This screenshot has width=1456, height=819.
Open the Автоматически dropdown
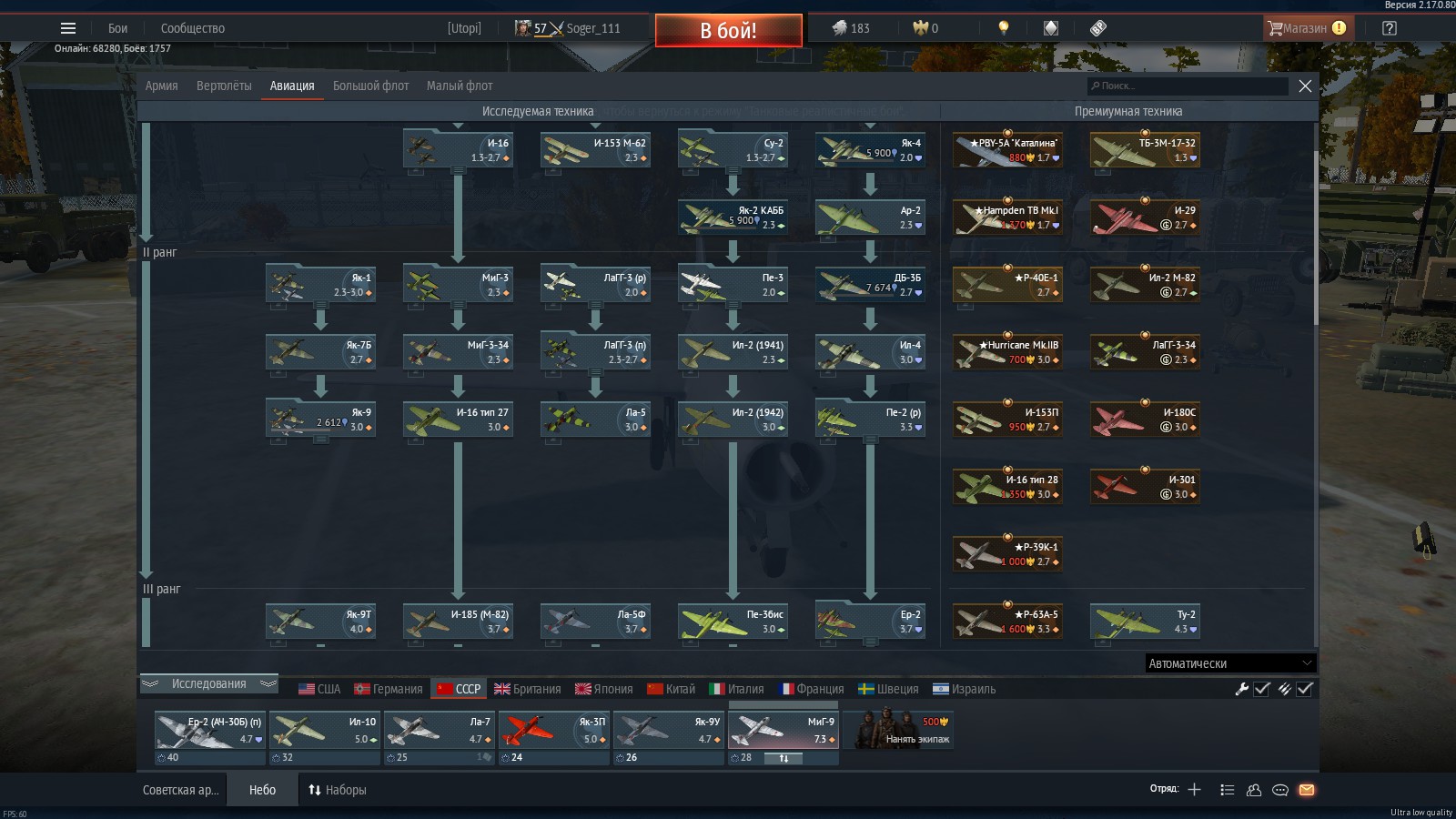1230,663
